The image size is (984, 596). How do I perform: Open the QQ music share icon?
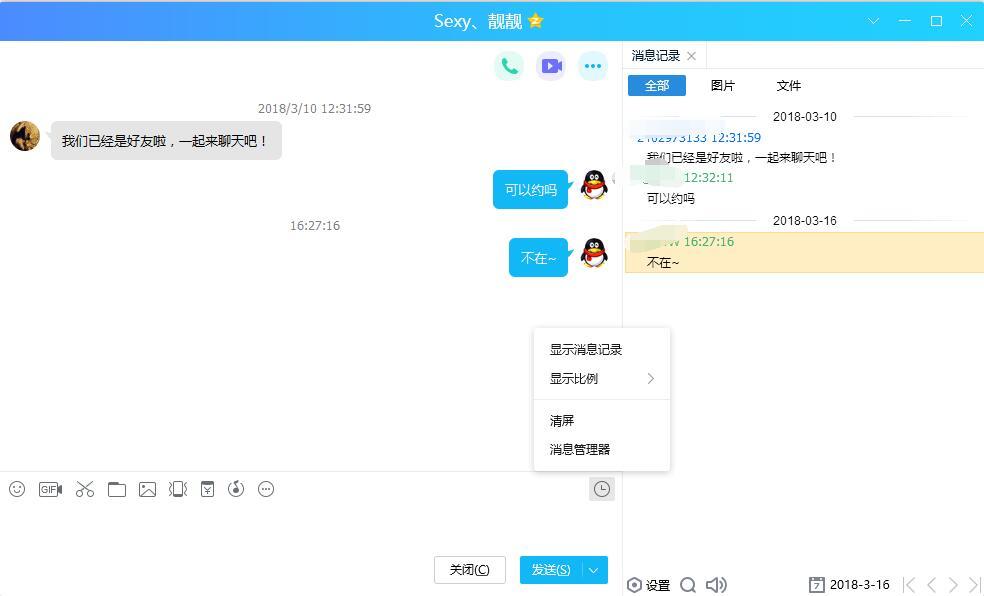[x=236, y=489]
